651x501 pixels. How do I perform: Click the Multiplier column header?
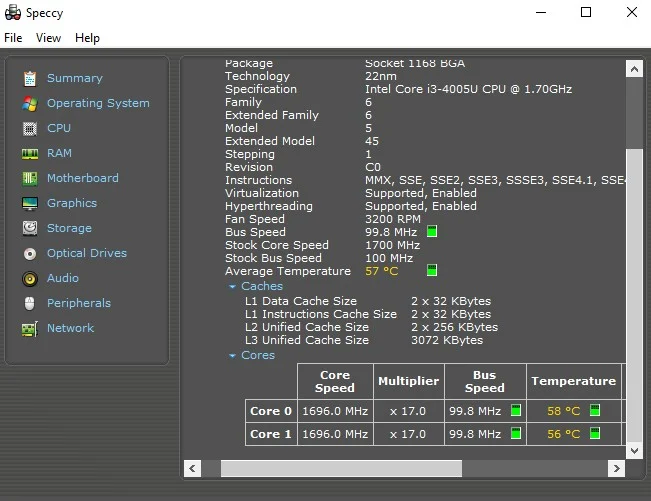(409, 381)
